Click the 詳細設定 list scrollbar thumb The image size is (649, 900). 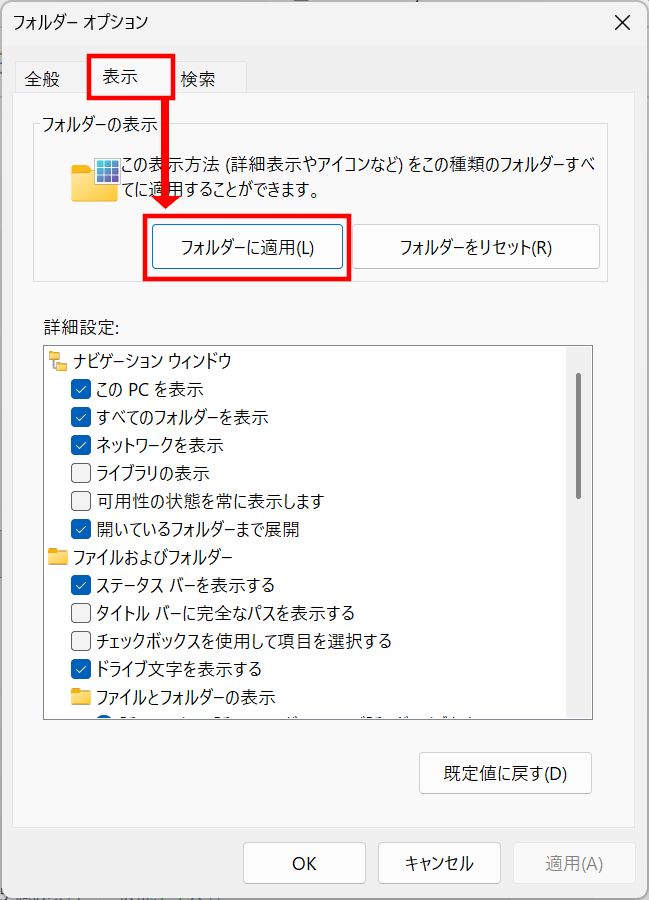tap(578, 436)
